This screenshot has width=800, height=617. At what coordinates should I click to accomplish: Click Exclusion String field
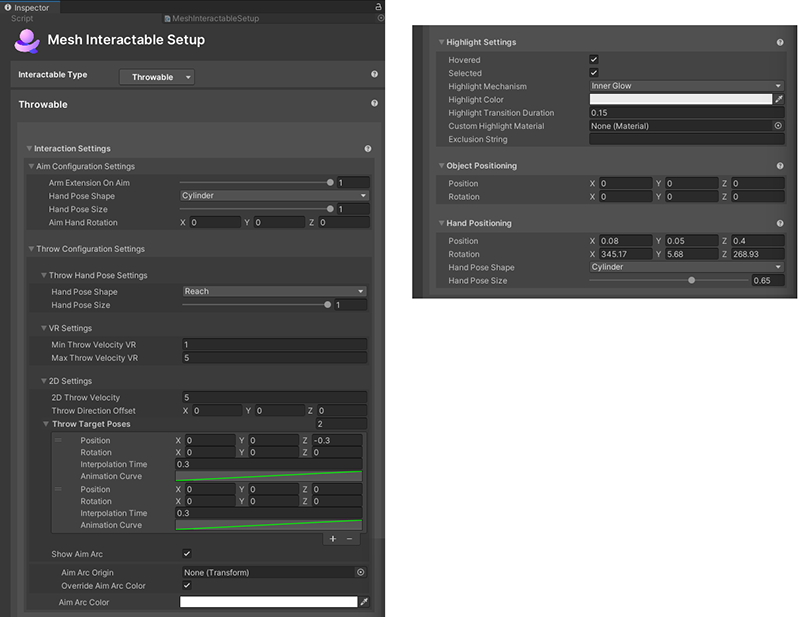point(687,139)
